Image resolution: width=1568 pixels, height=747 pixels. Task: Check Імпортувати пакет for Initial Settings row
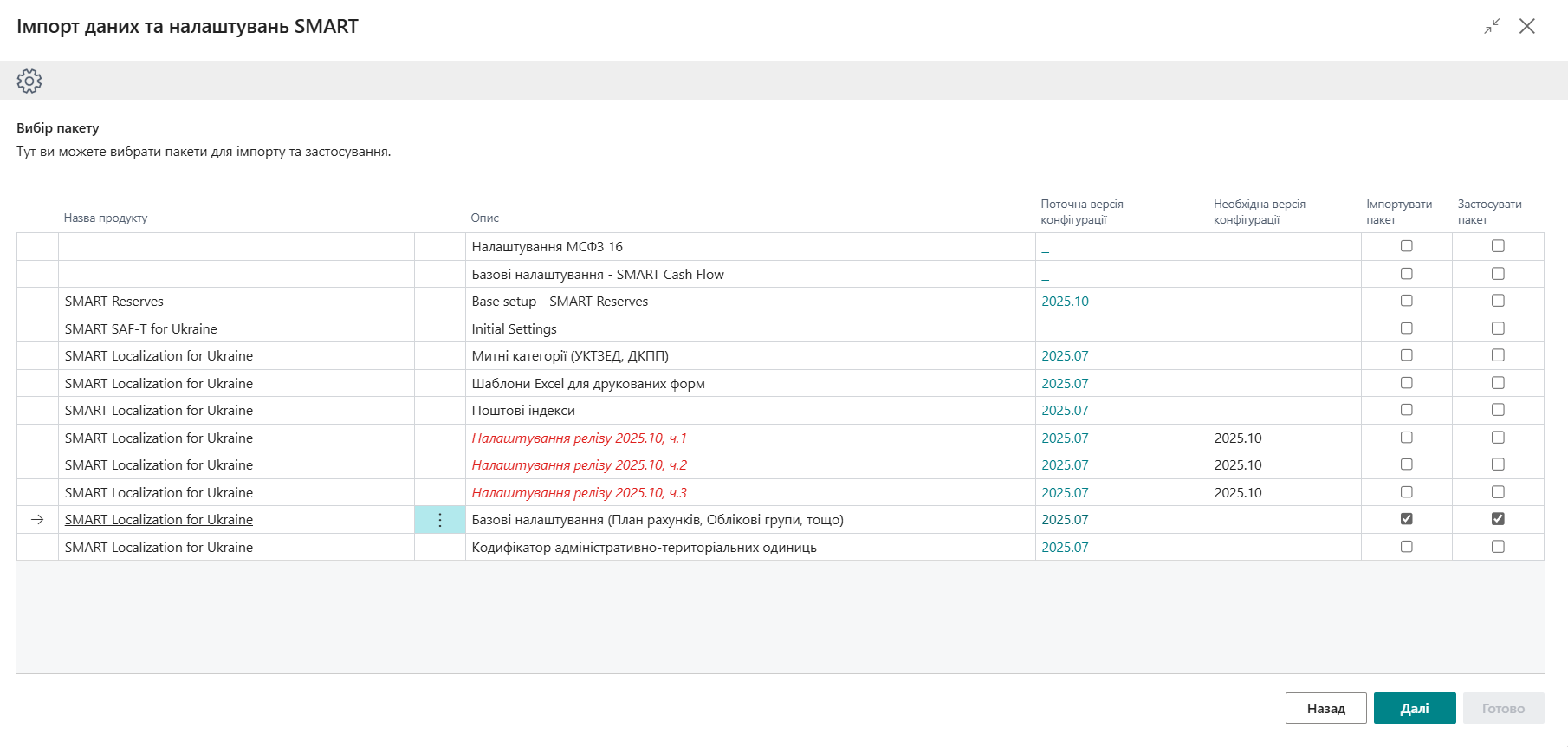tap(1407, 328)
